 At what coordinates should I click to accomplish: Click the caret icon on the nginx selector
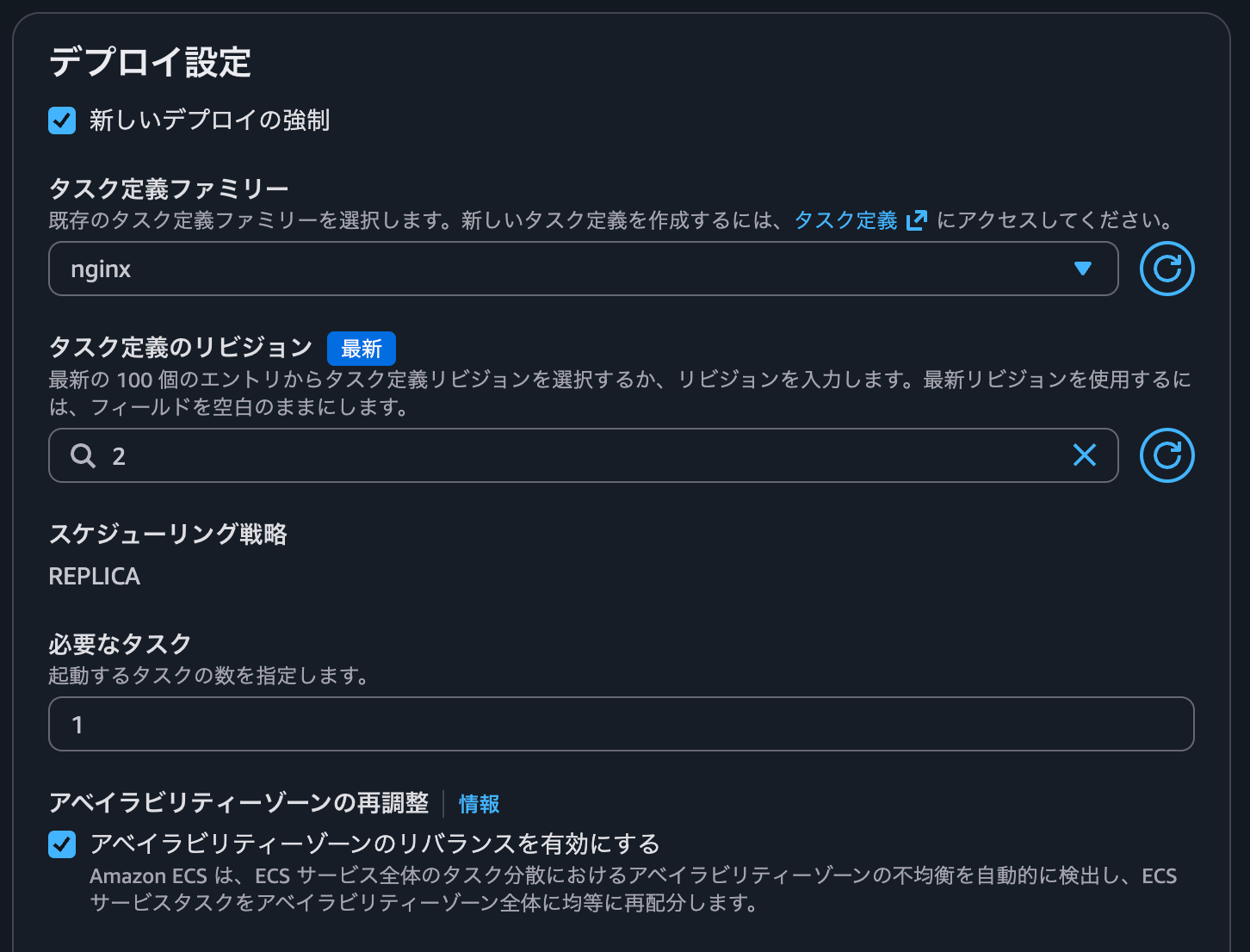[x=1082, y=269]
